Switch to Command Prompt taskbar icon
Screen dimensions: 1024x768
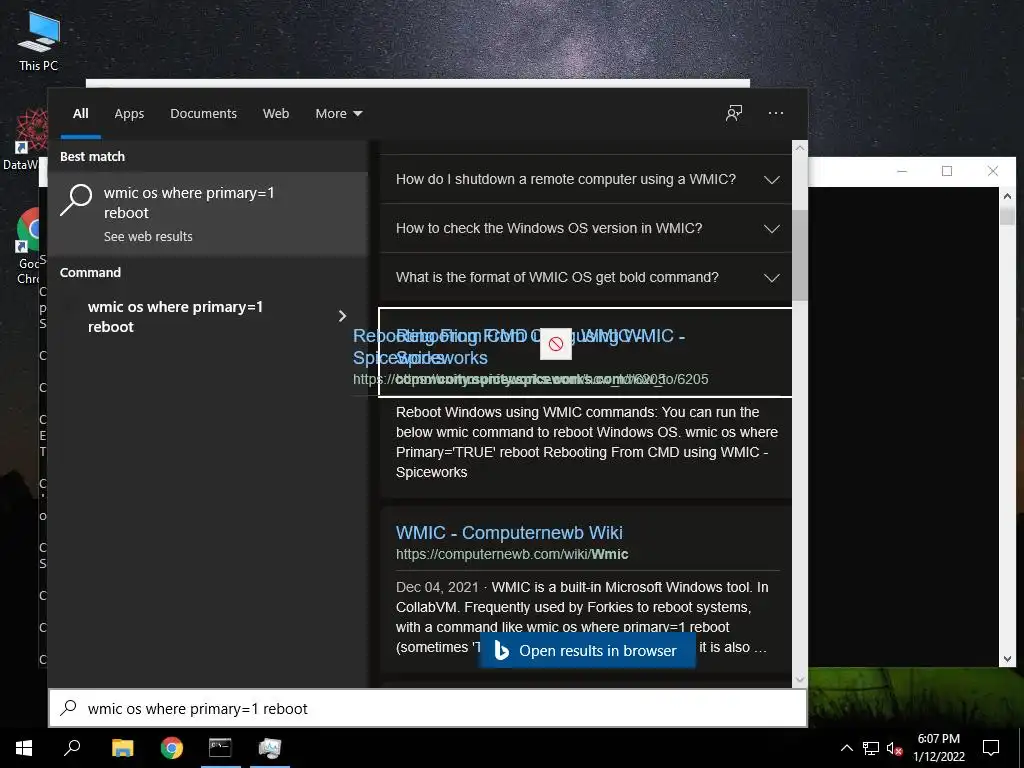coord(220,748)
